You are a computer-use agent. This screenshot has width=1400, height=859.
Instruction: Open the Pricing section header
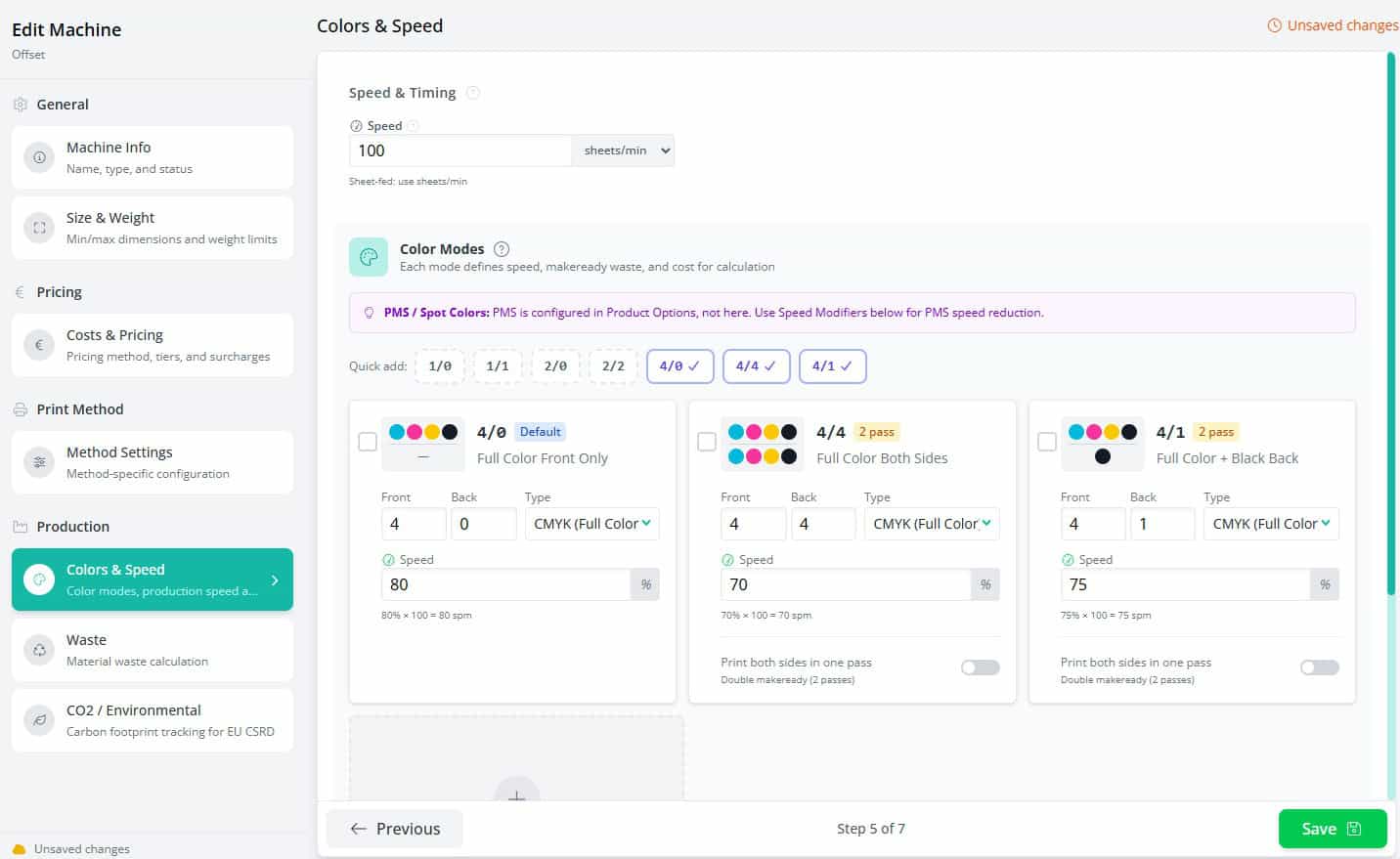(x=59, y=291)
